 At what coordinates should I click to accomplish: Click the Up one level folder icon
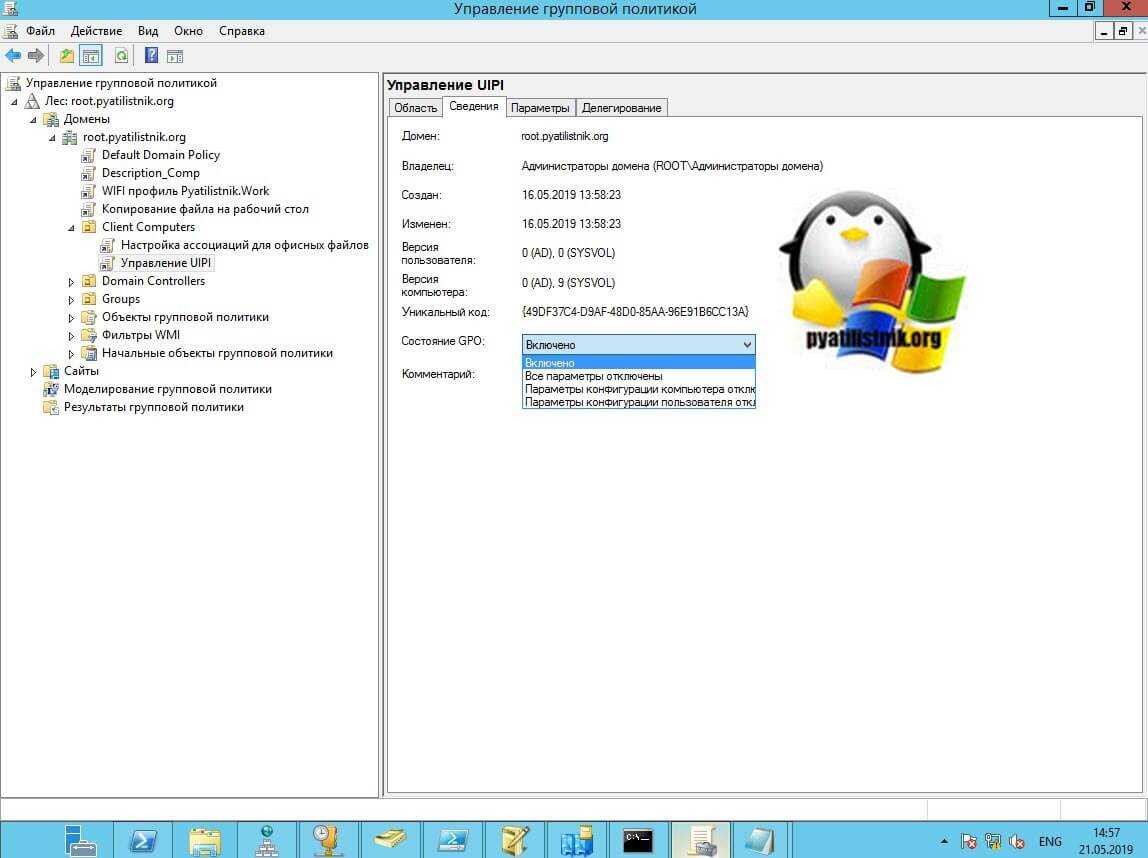(x=67, y=56)
